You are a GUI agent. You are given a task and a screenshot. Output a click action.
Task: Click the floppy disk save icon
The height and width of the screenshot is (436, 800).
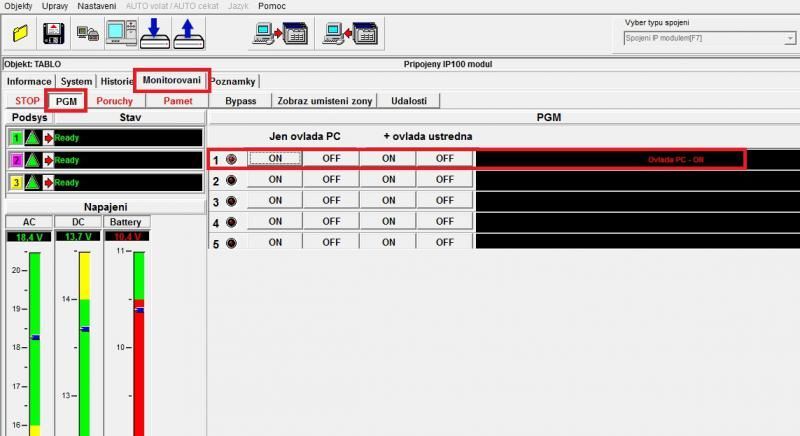pos(54,35)
